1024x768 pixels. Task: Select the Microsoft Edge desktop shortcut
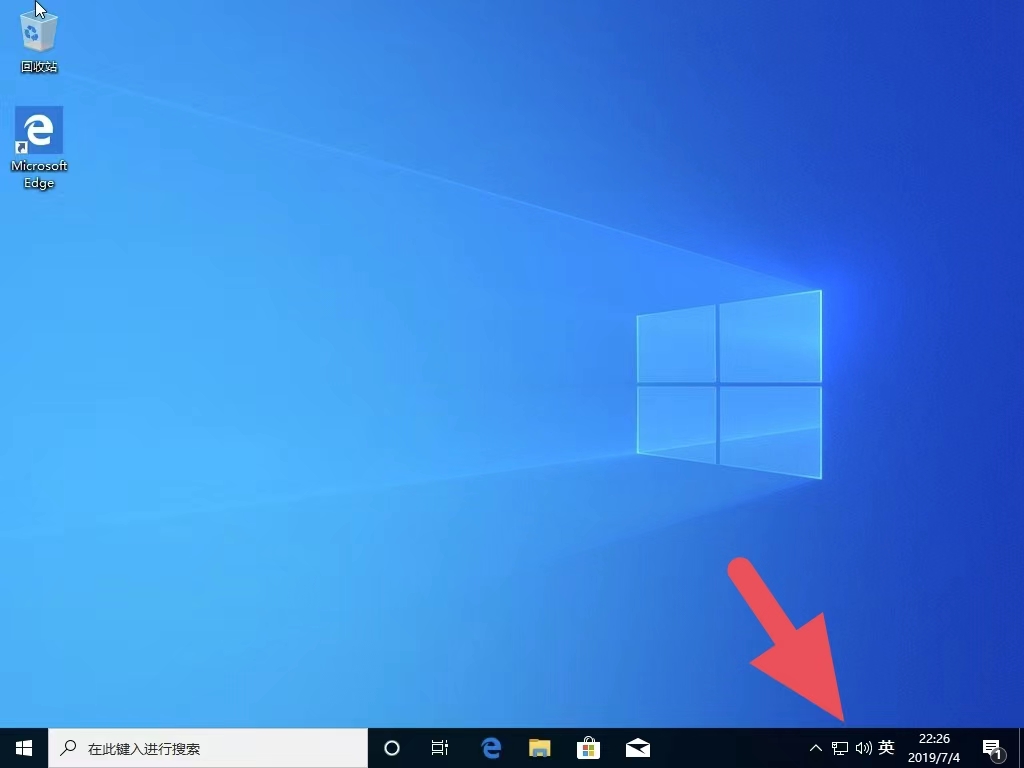coord(39,148)
